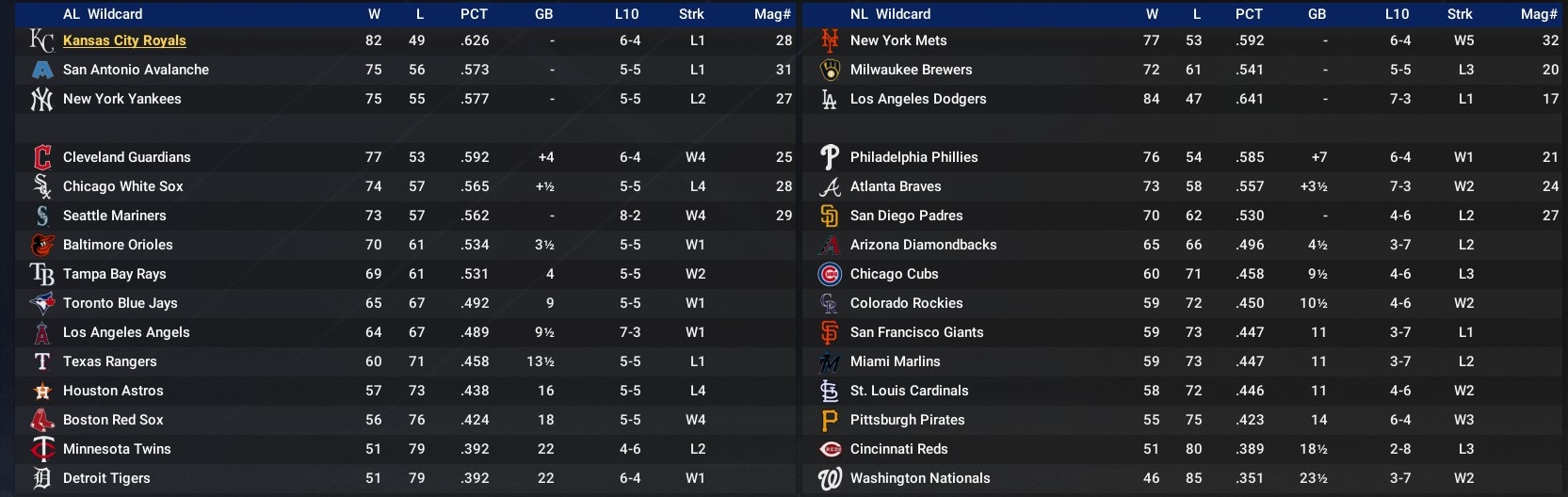Sort AL Wildcard by PCT column
The width and height of the screenshot is (1568, 497).
(x=474, y=14)
